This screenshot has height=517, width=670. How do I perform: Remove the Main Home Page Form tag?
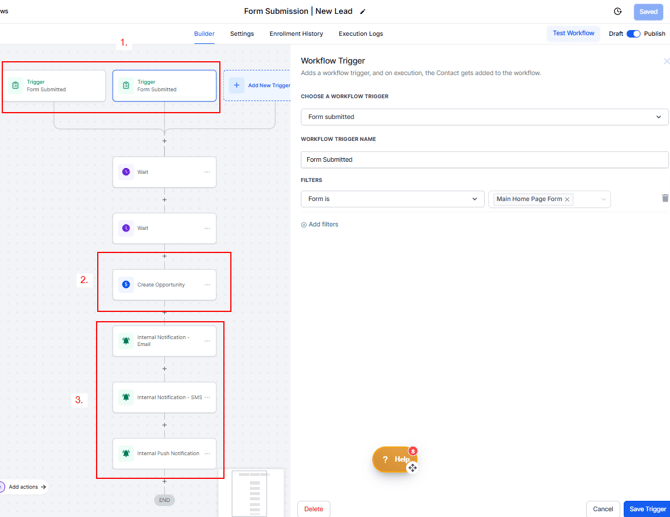(567, 199)
